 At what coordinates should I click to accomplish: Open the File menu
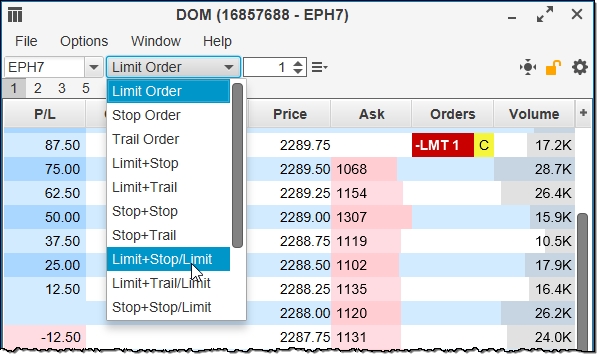tap(26, 41)
